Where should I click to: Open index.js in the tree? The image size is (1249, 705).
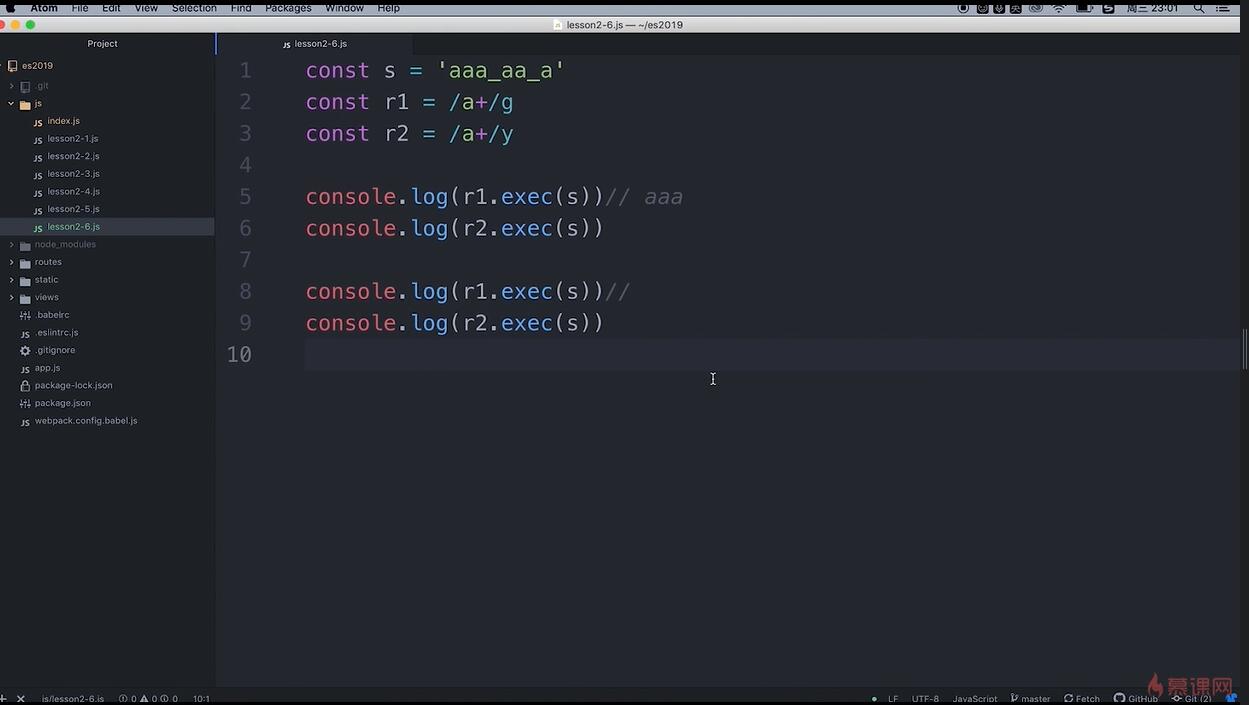point(63,121)
